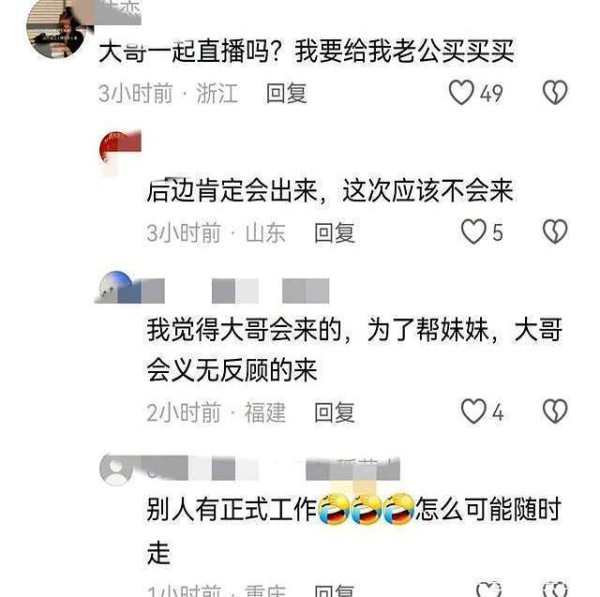This screenshot has width=600, height=597.
Task: Open the gray default avatar profile
Action: point(117,469)
